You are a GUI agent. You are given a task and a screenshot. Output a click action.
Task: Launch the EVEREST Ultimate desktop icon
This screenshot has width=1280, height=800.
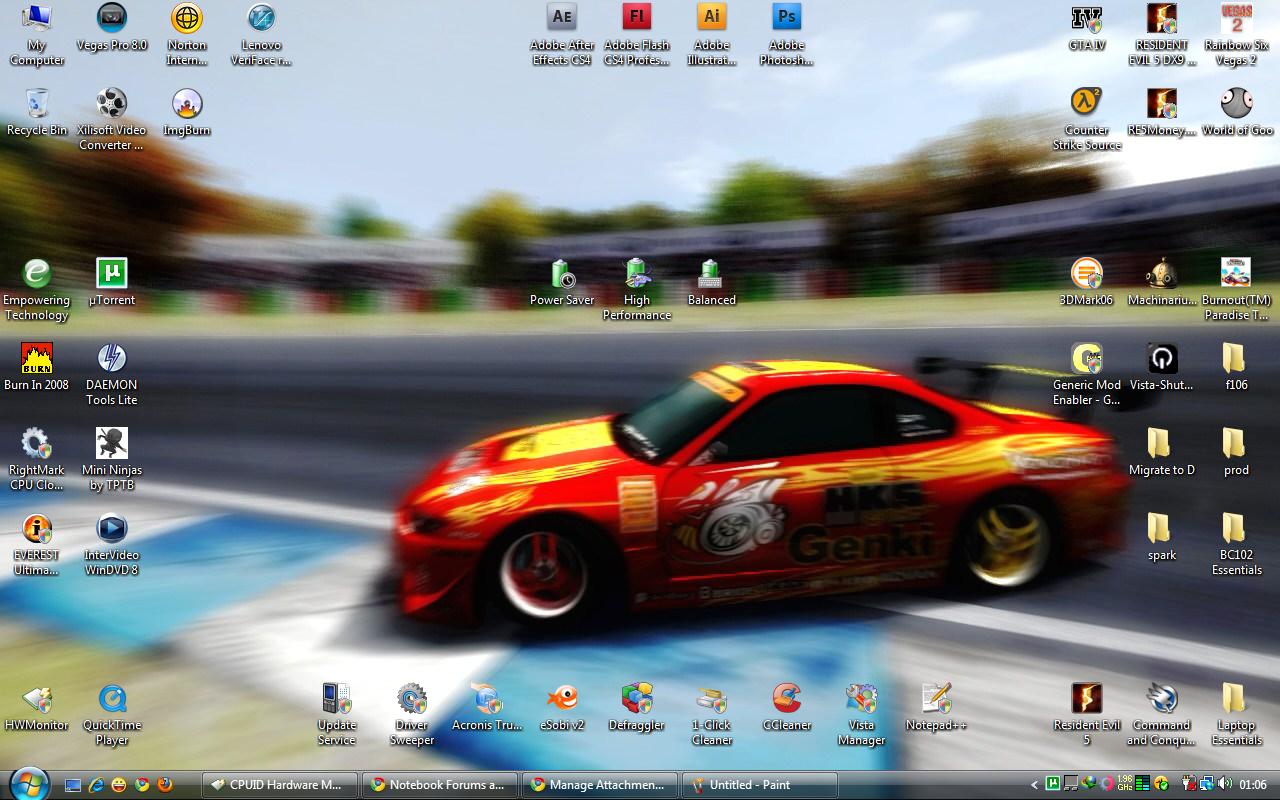click(x=37, y=544)
